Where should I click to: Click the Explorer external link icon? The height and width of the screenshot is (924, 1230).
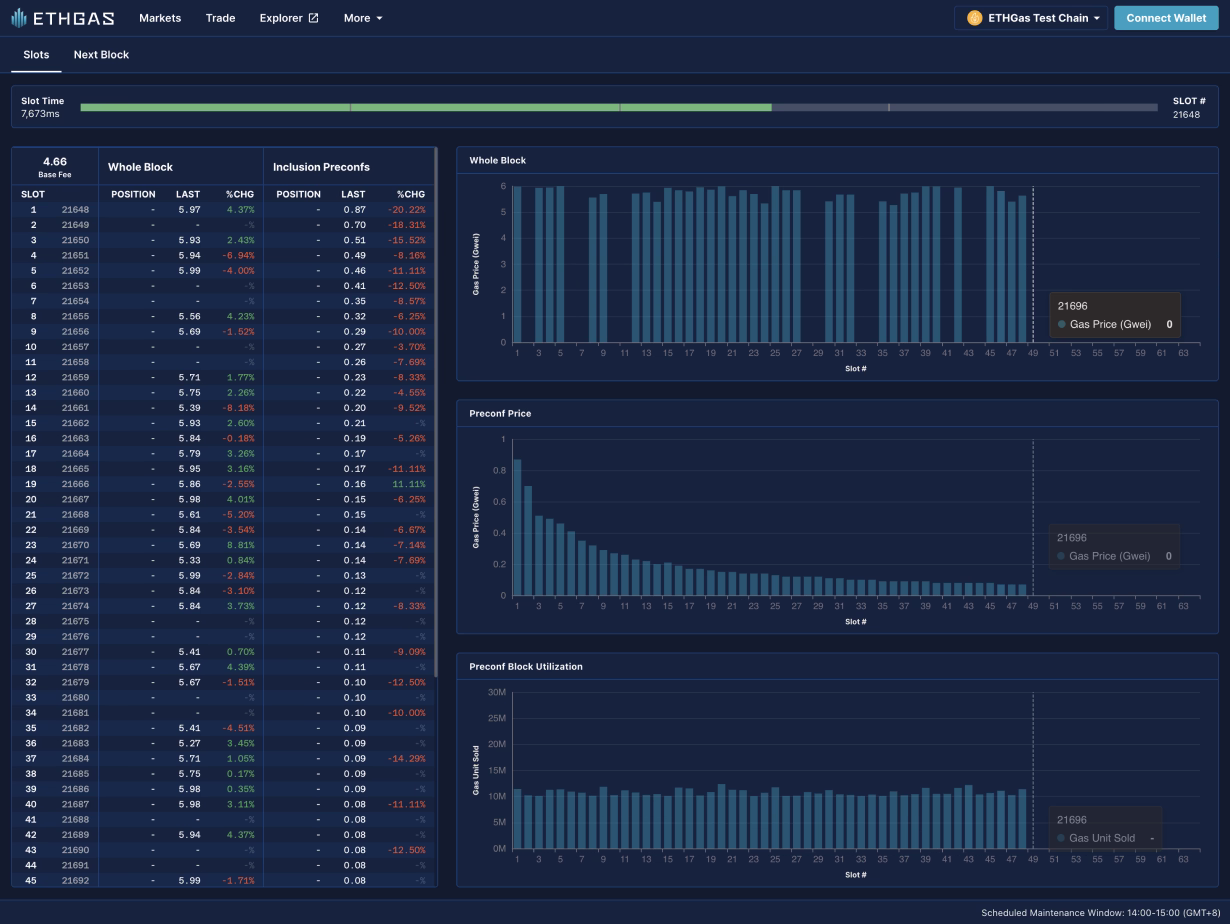pos(313,18)
